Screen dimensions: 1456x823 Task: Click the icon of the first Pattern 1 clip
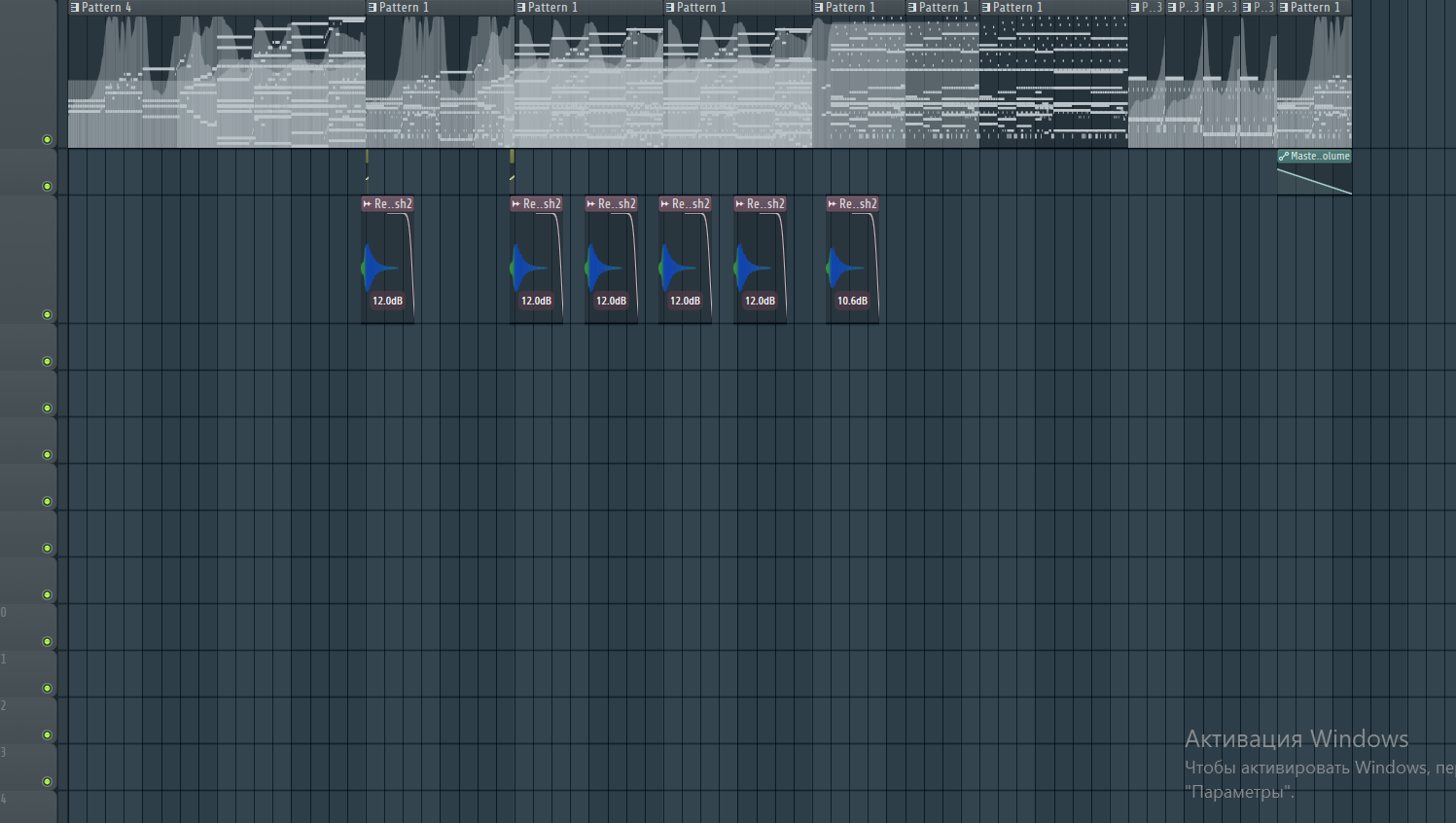click(x=373, y=7)
